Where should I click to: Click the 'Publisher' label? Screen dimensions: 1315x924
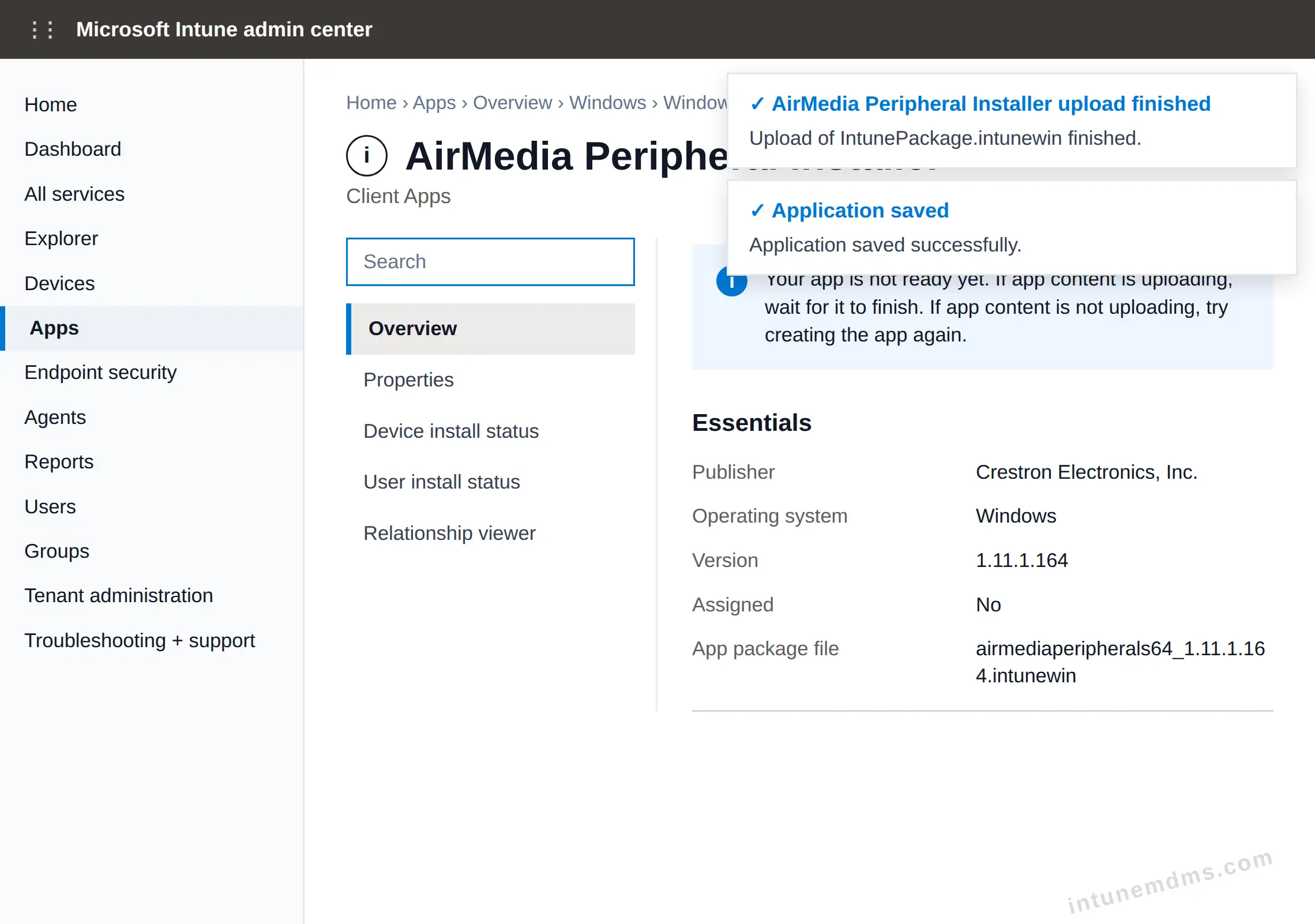tap(733, 472)
